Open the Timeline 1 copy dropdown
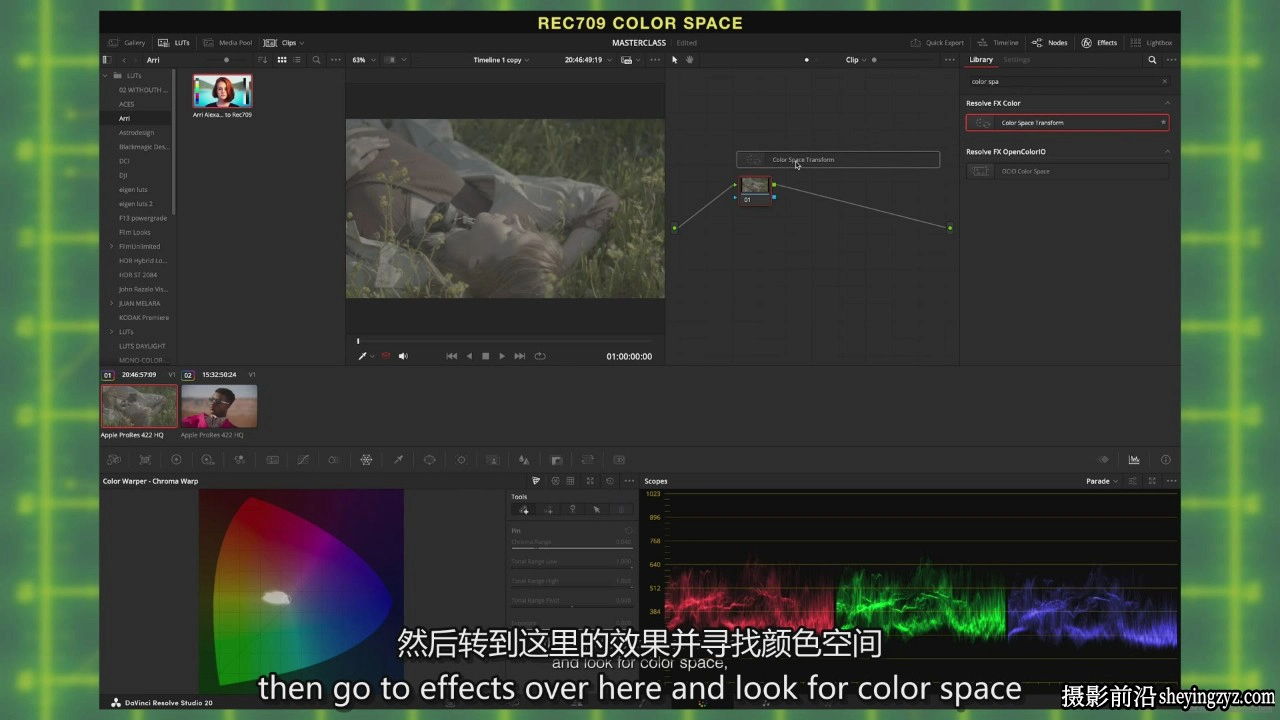1280x720 pixels. pyautogui.click(x=501, y=60)
